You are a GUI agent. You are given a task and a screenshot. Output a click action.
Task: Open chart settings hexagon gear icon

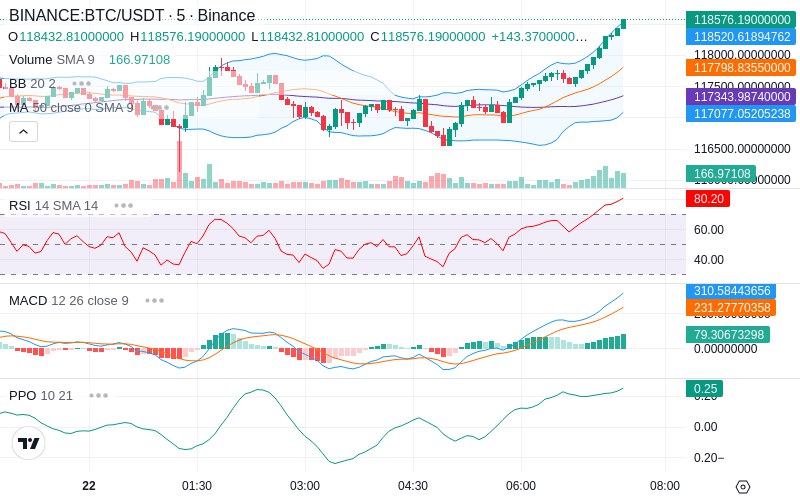tap(743, 487)
